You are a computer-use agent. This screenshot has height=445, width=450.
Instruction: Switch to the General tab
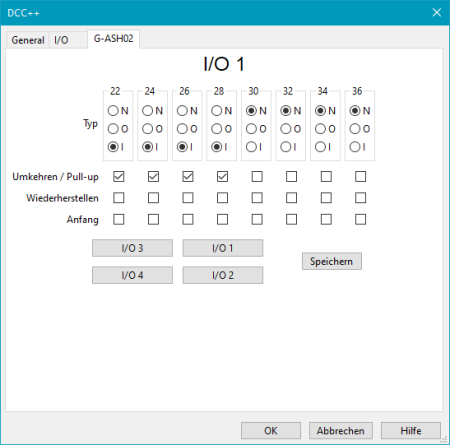pyautogui.click(x=28, y=40)
